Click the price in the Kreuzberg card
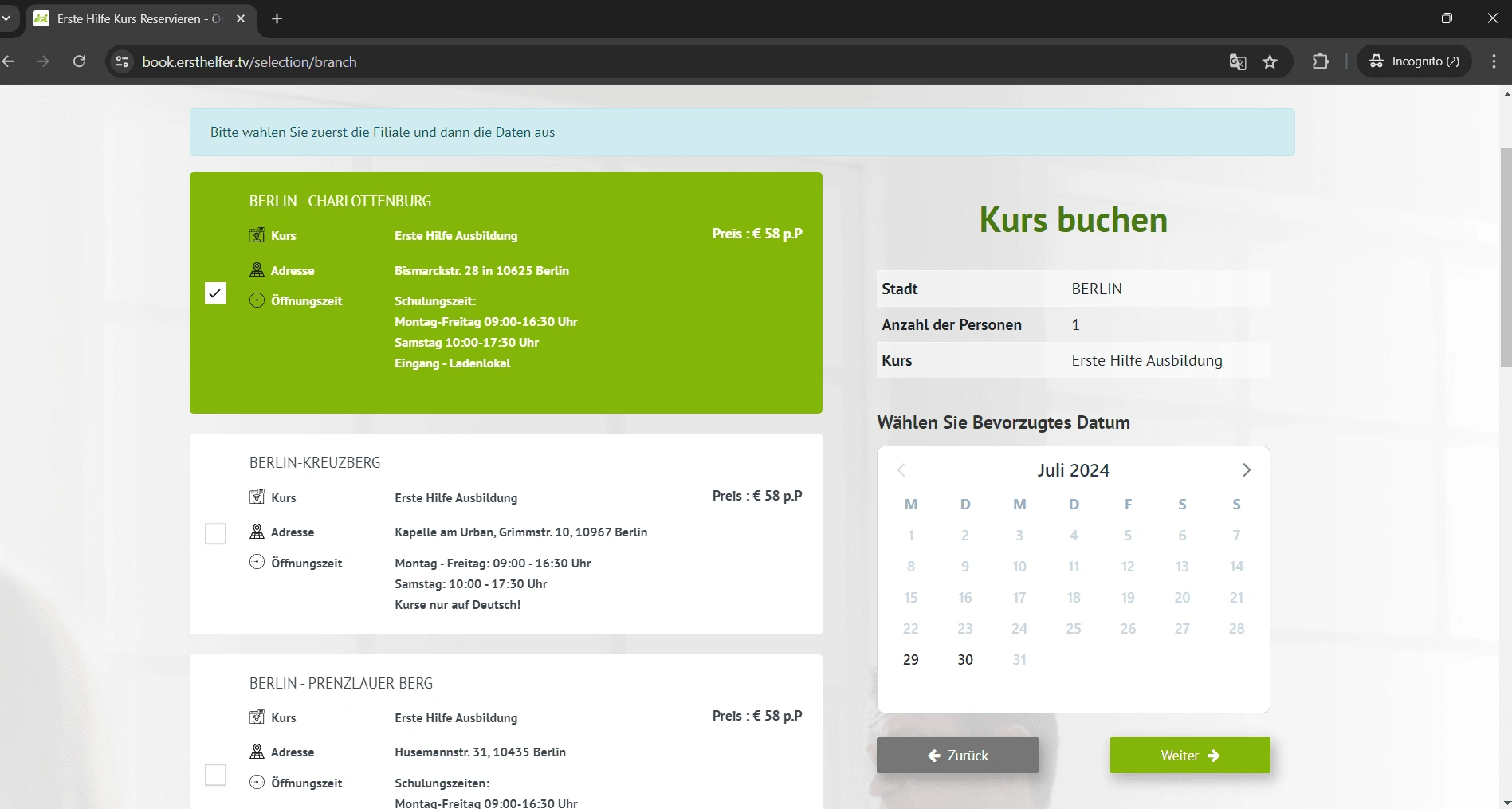The width and height of the screenshot is (1512, 809). point(757,496)
